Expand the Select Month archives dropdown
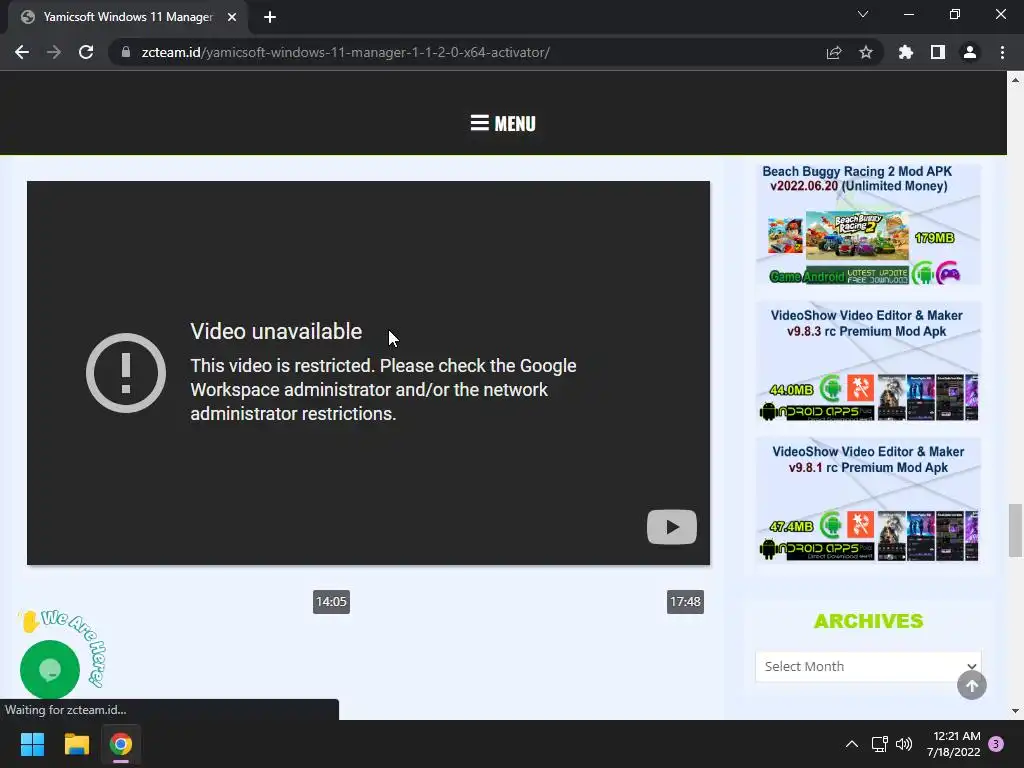This screenshot has height=768, width=1024. click(x=868, y=666)
